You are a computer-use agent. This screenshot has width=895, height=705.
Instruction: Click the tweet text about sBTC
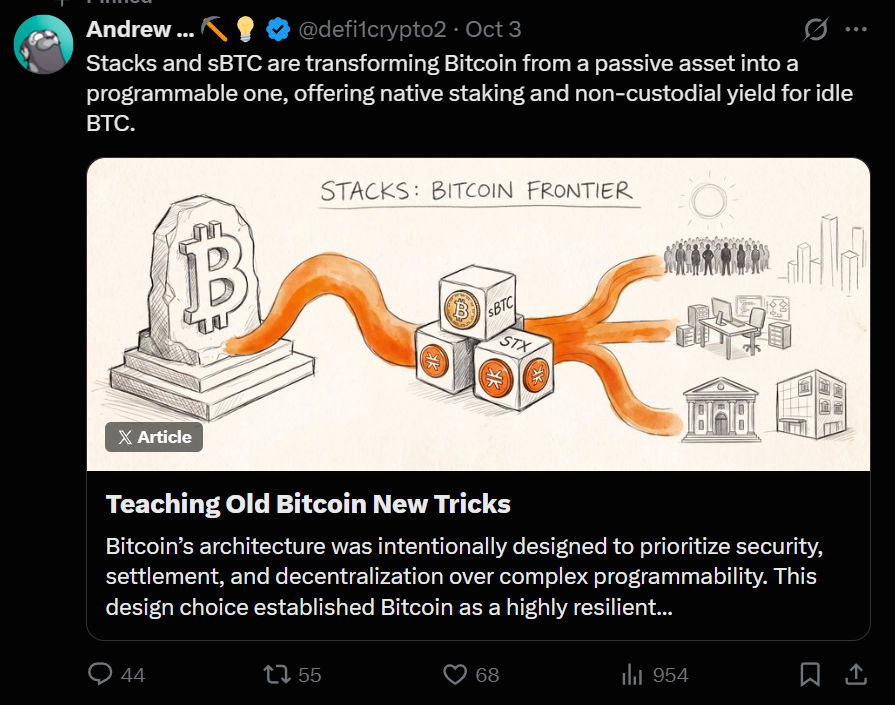tap(469, 93)
